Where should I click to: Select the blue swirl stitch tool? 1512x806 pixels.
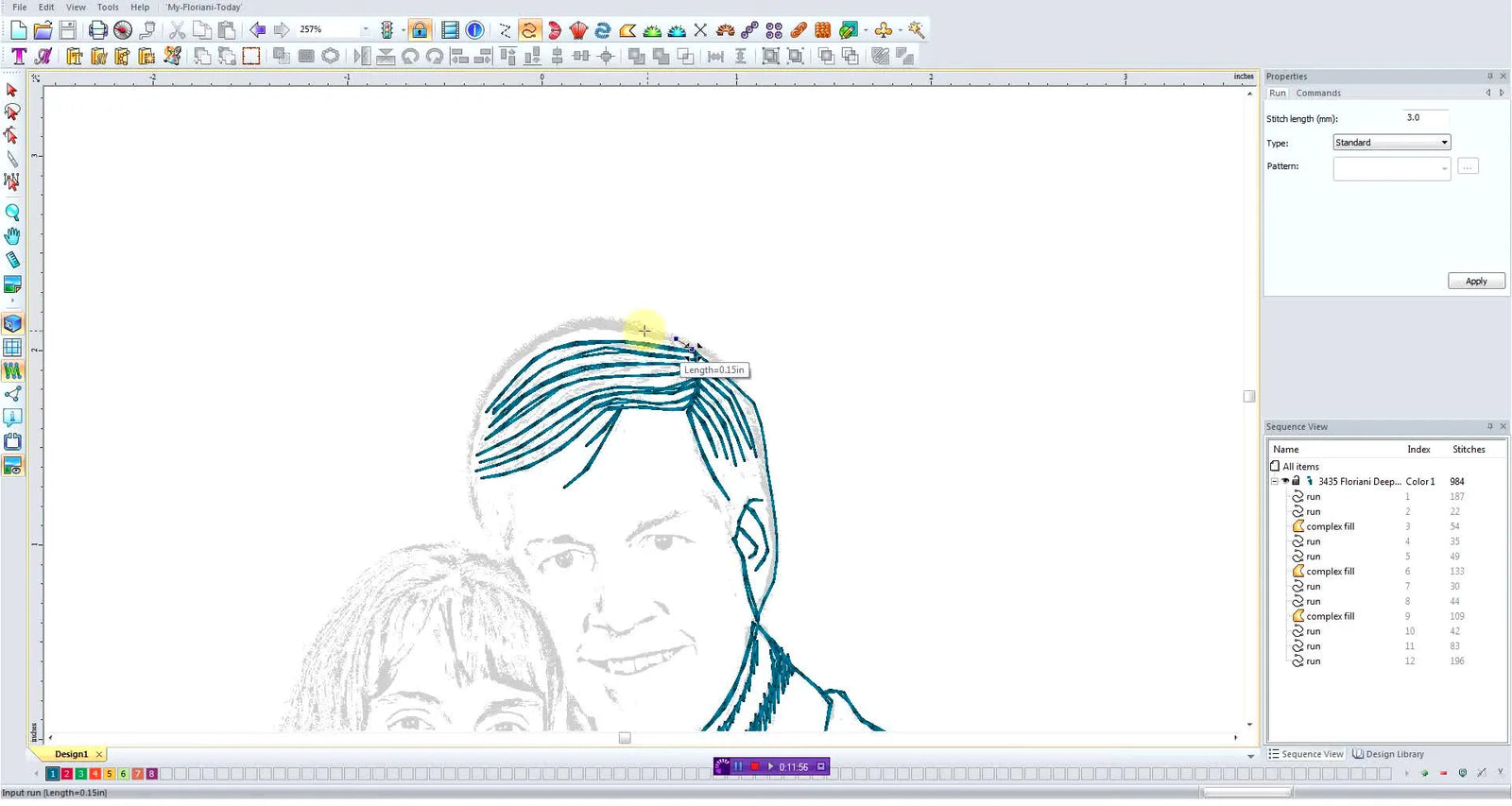click(x=603, y=30)
